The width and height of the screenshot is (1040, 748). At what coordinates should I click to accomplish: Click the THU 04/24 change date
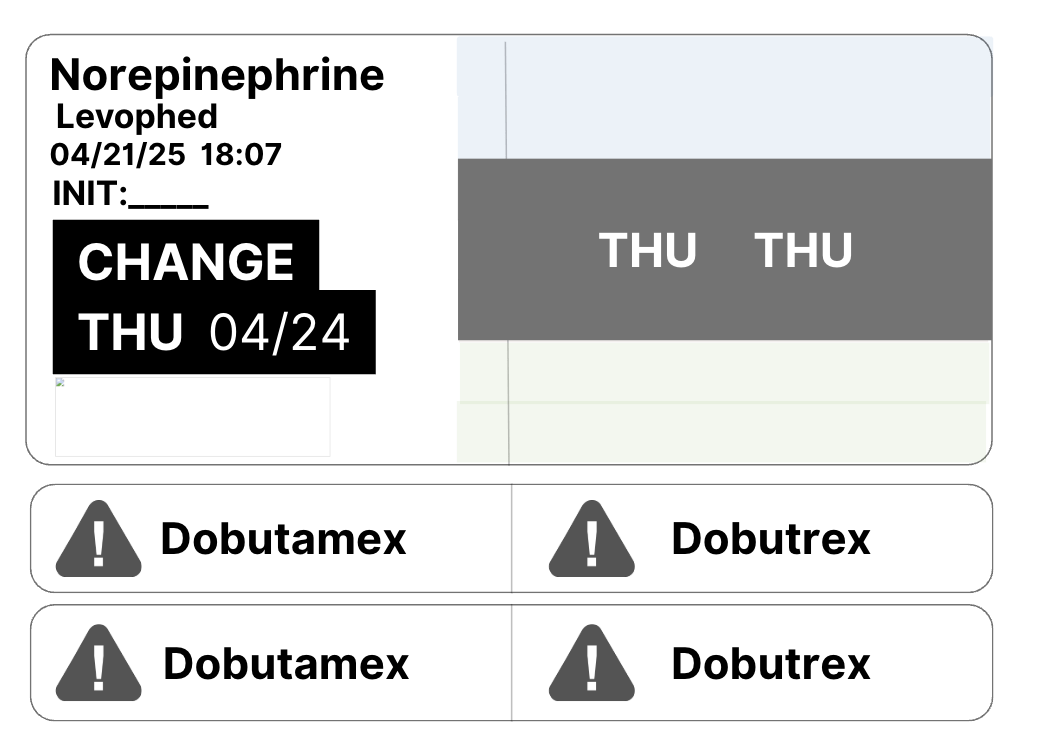[x=214, y=332]
